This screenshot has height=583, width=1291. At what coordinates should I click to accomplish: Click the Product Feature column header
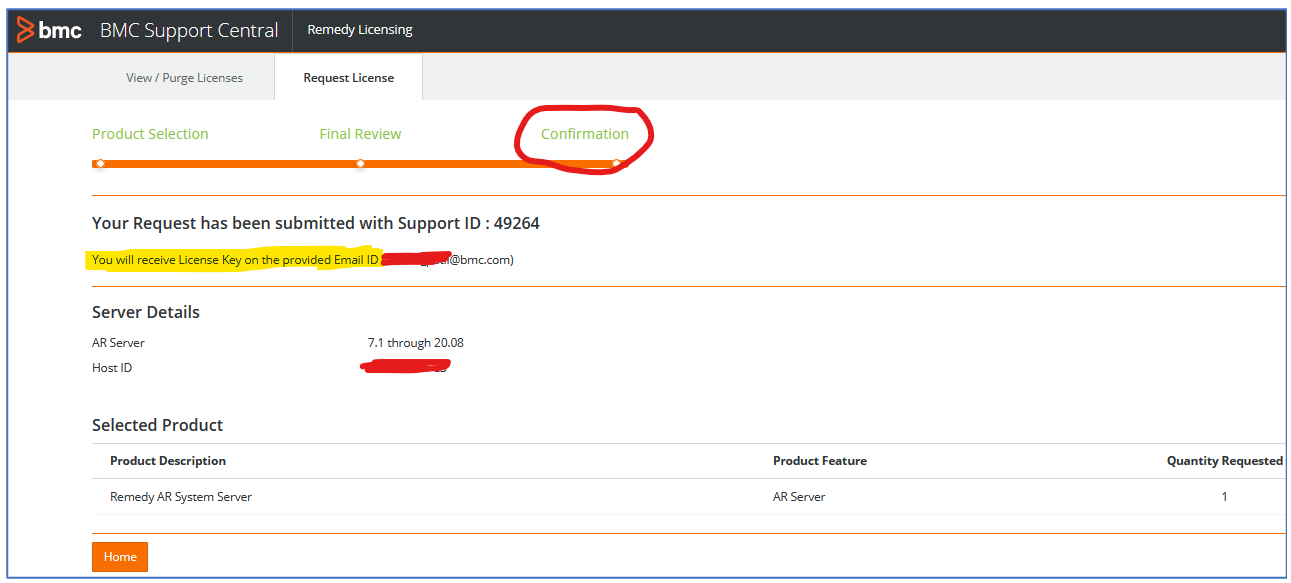[x=820, y=461]
